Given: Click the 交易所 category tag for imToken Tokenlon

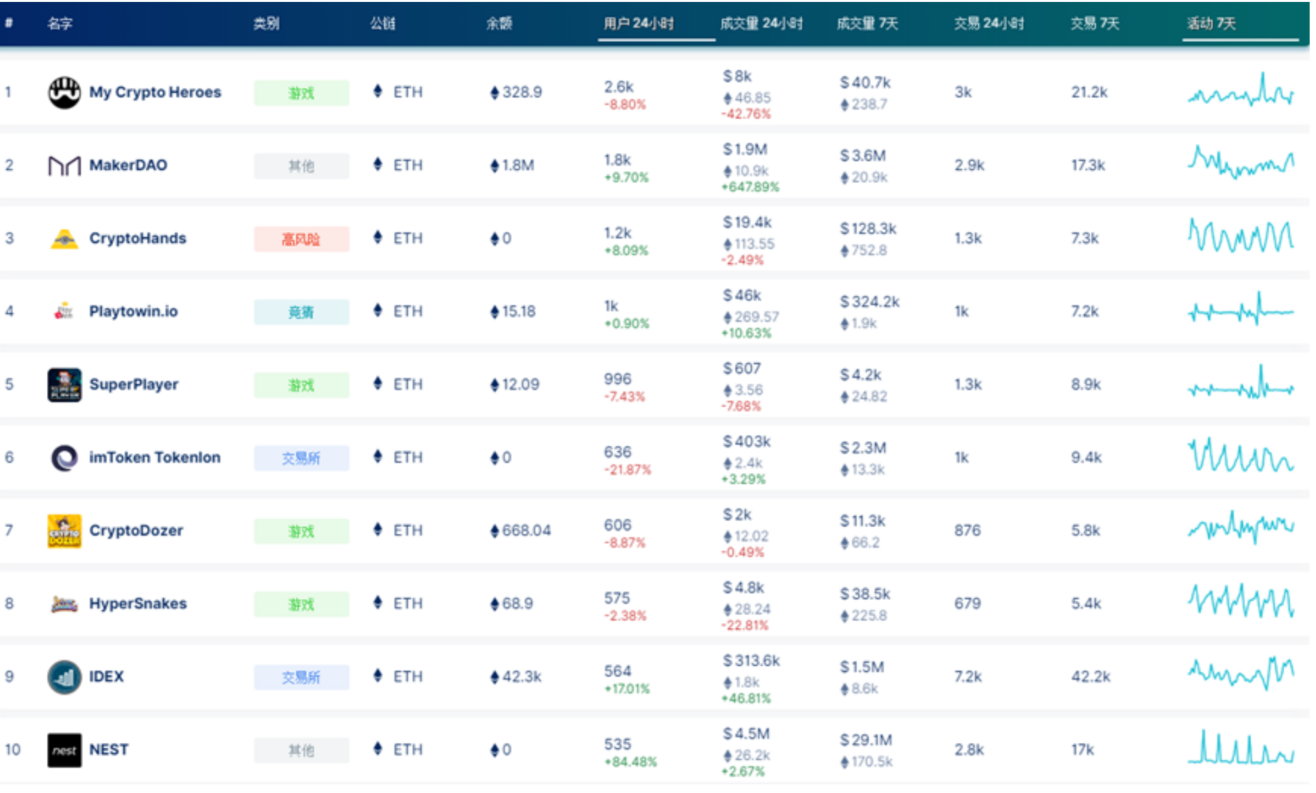Looking at the screenshot, I should click(301, 458).
